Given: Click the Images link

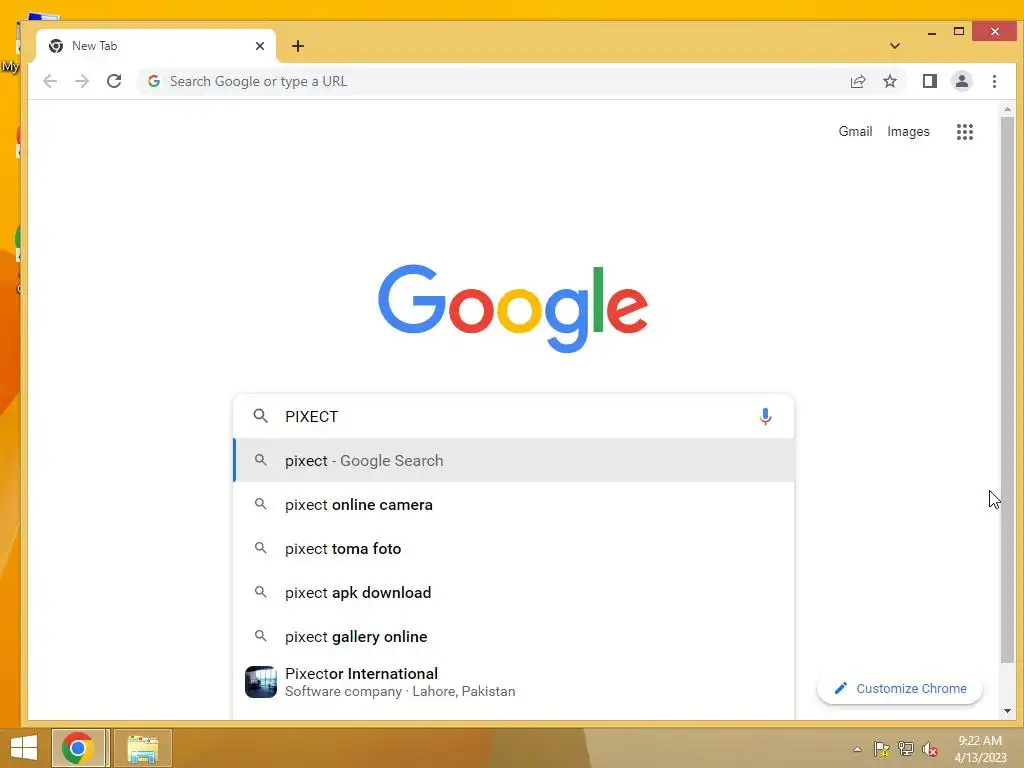Looking at the screenshot, I should pyautogui.click(x=908, y=131).
